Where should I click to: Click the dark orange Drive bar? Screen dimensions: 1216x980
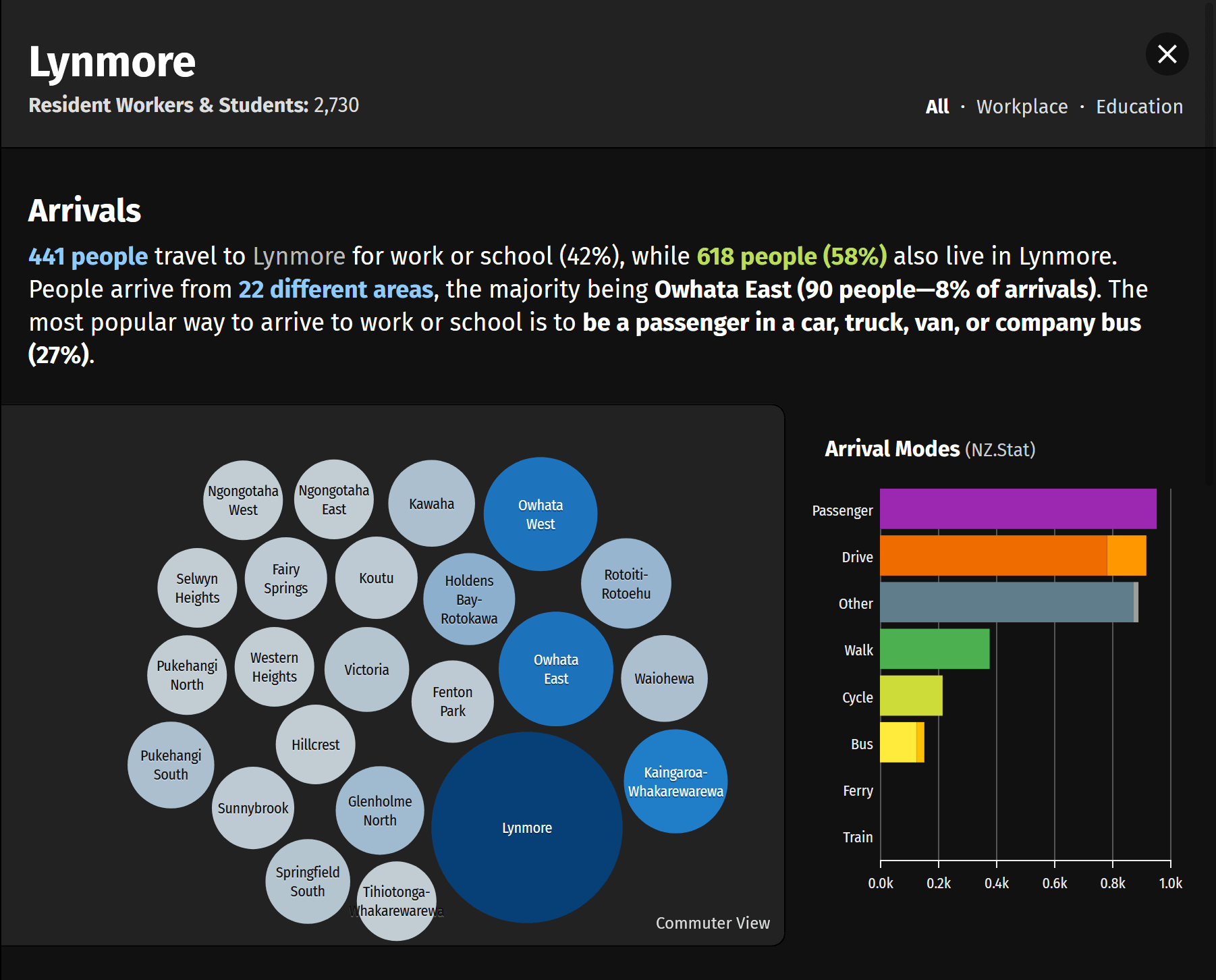point(993,555)
